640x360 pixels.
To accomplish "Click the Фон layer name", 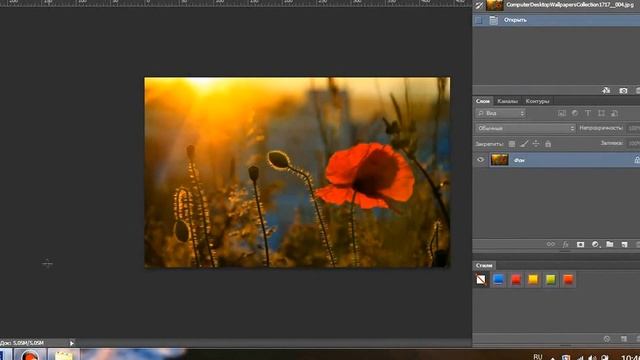I will [519, 161].
